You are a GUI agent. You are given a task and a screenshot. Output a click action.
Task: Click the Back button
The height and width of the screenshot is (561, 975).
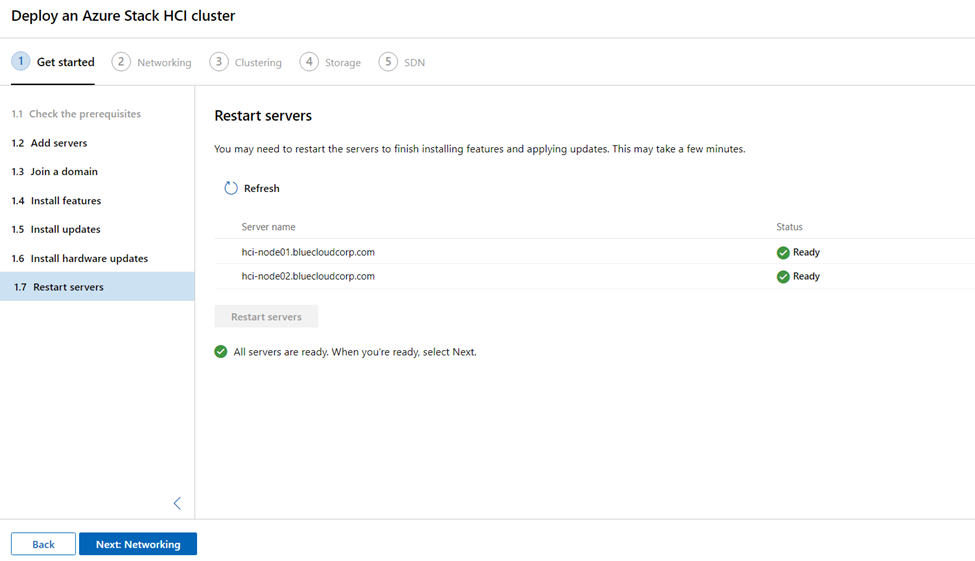(44, 544)
